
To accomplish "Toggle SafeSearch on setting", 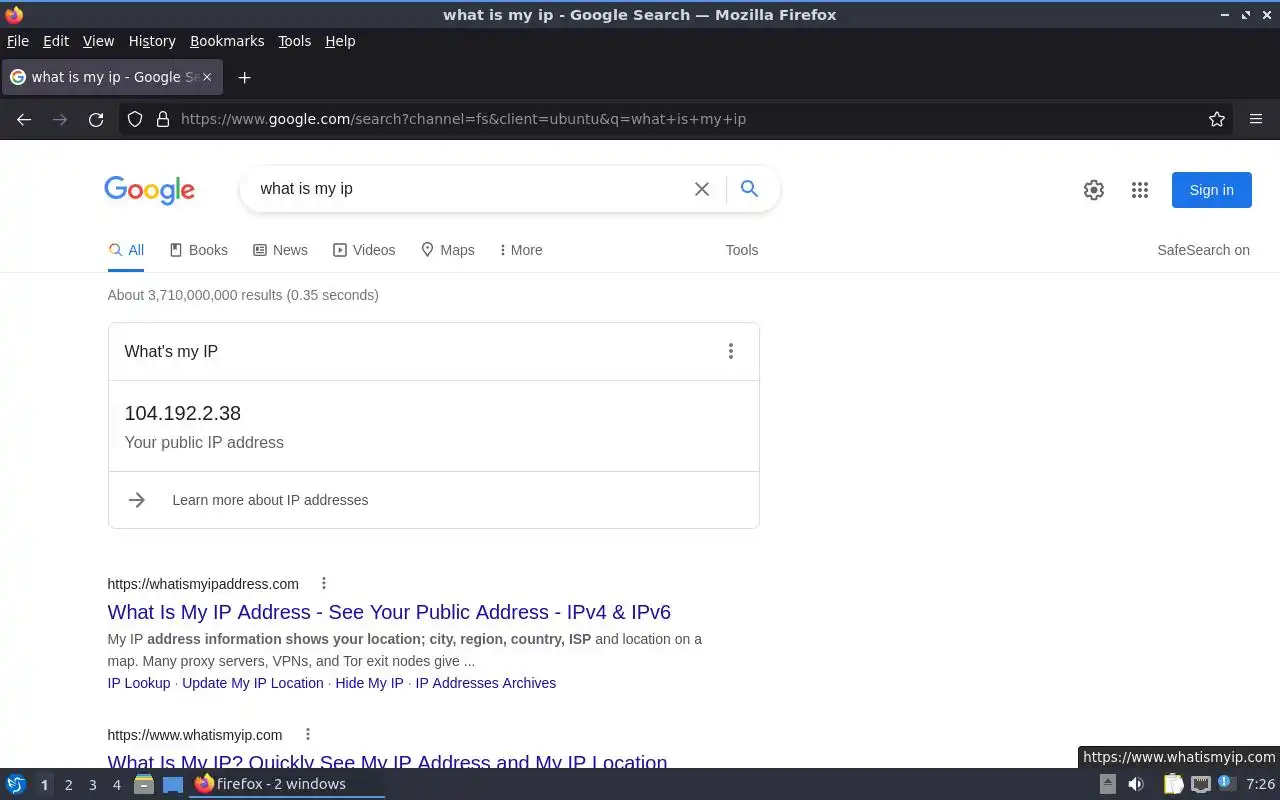I will (1203, 250).
